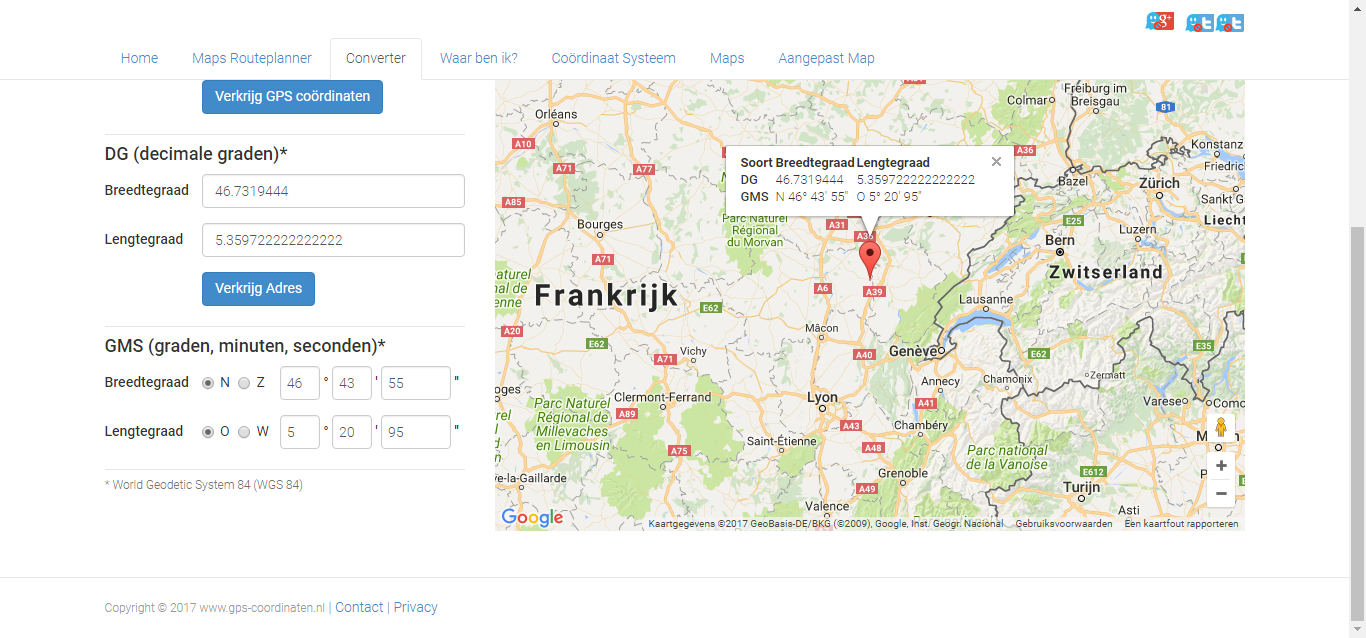Screen dimensions: 1366x638
Task: Click the Breedtegraad minutes field showing 43
Action: (x=352, y=383)
